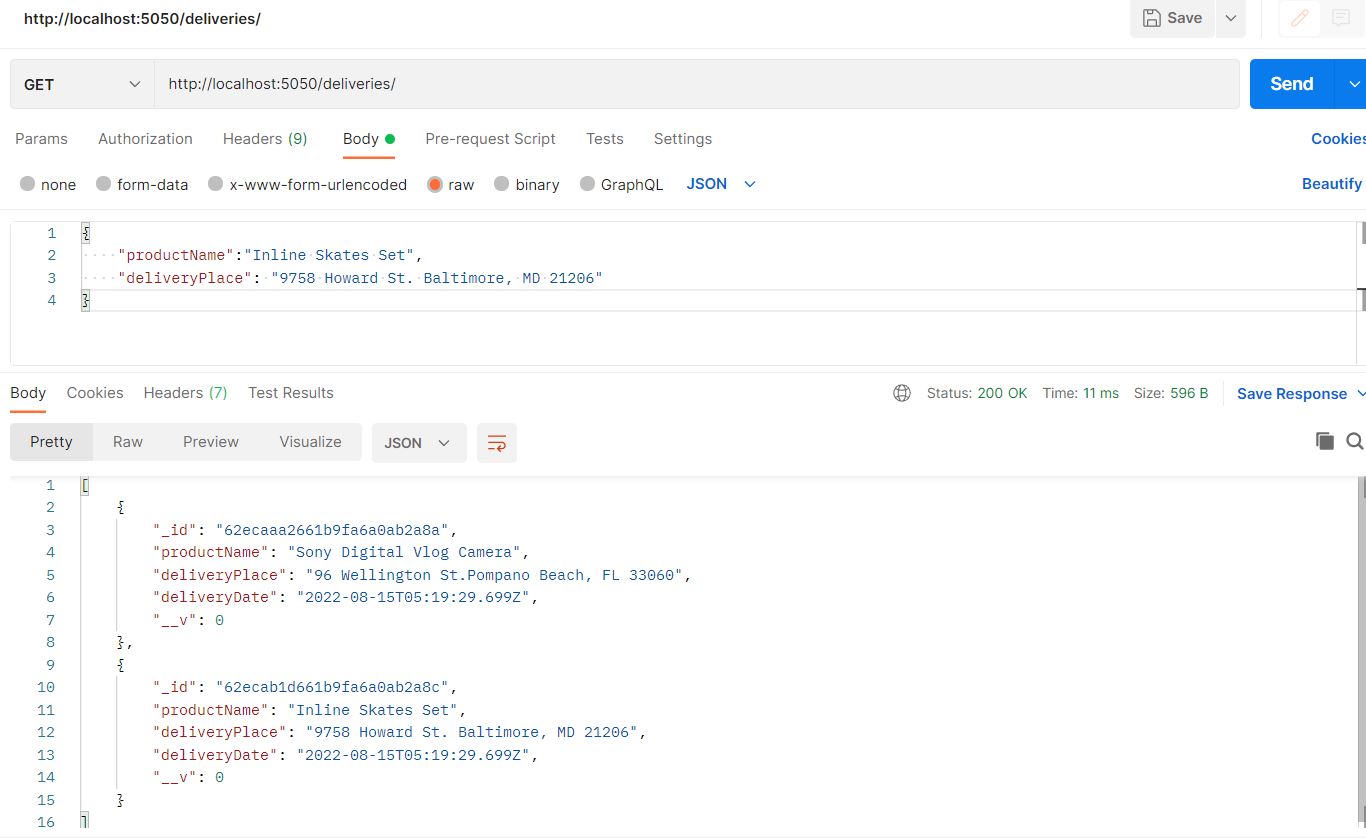This screenshot has height=838, width=1366.
Task: Click the Send button
Action: point(1290,84)
